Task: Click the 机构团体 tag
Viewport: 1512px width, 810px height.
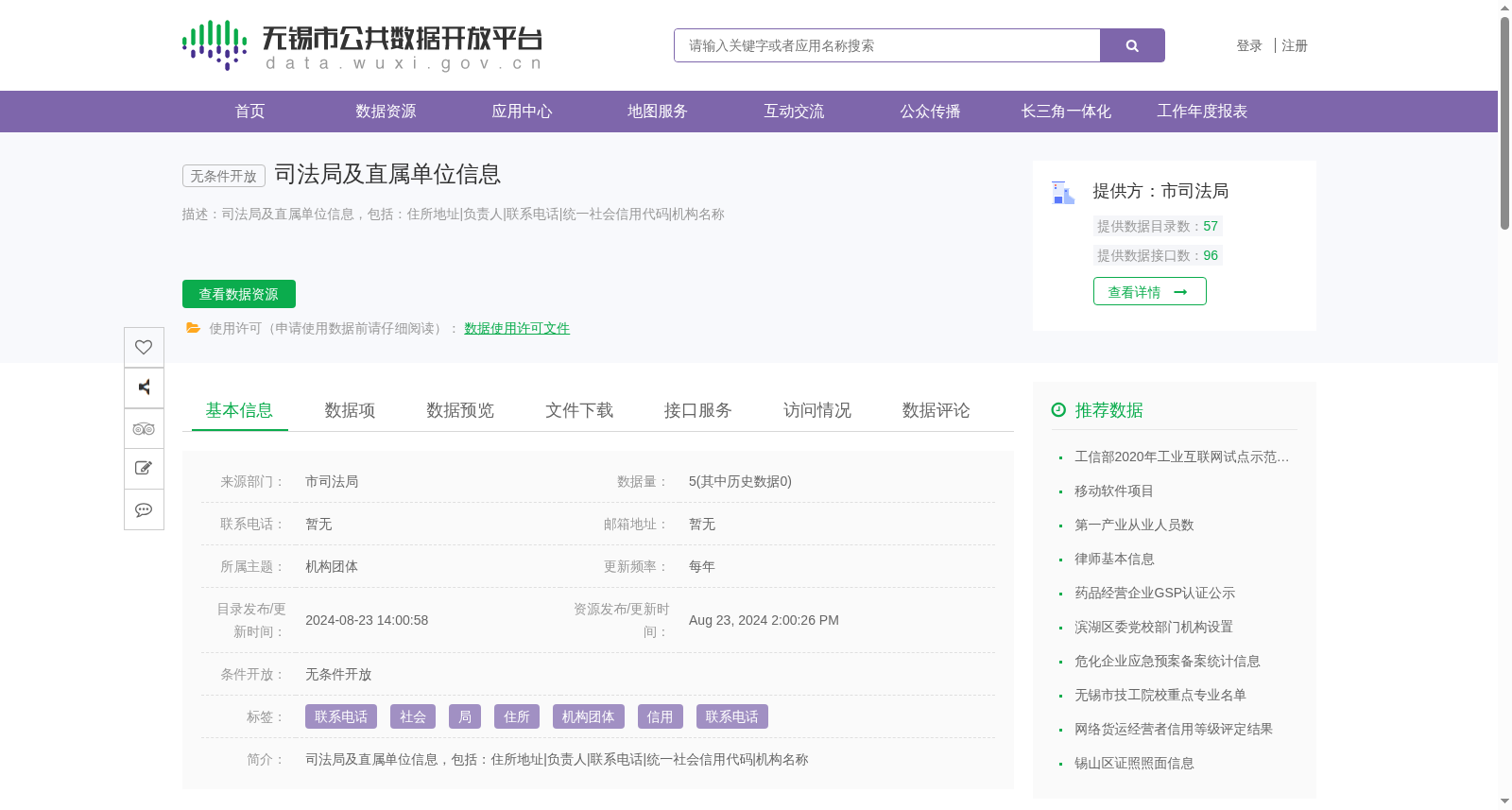Action: (589, 716)
